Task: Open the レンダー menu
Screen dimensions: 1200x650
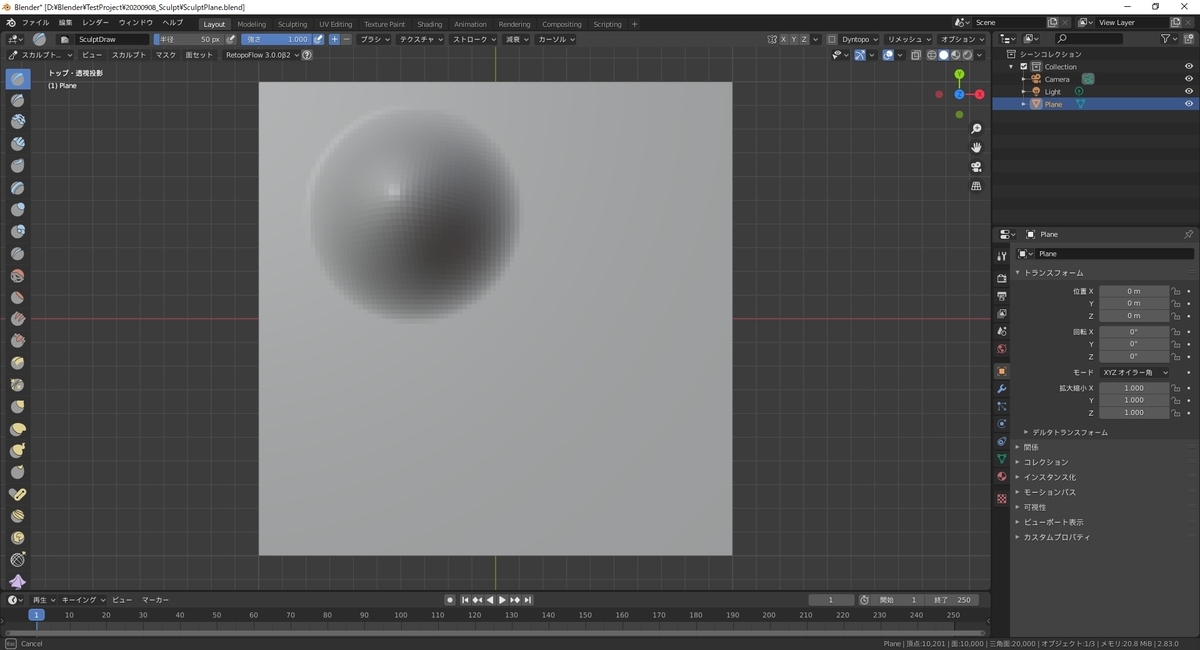Action: tap(96, 22)
